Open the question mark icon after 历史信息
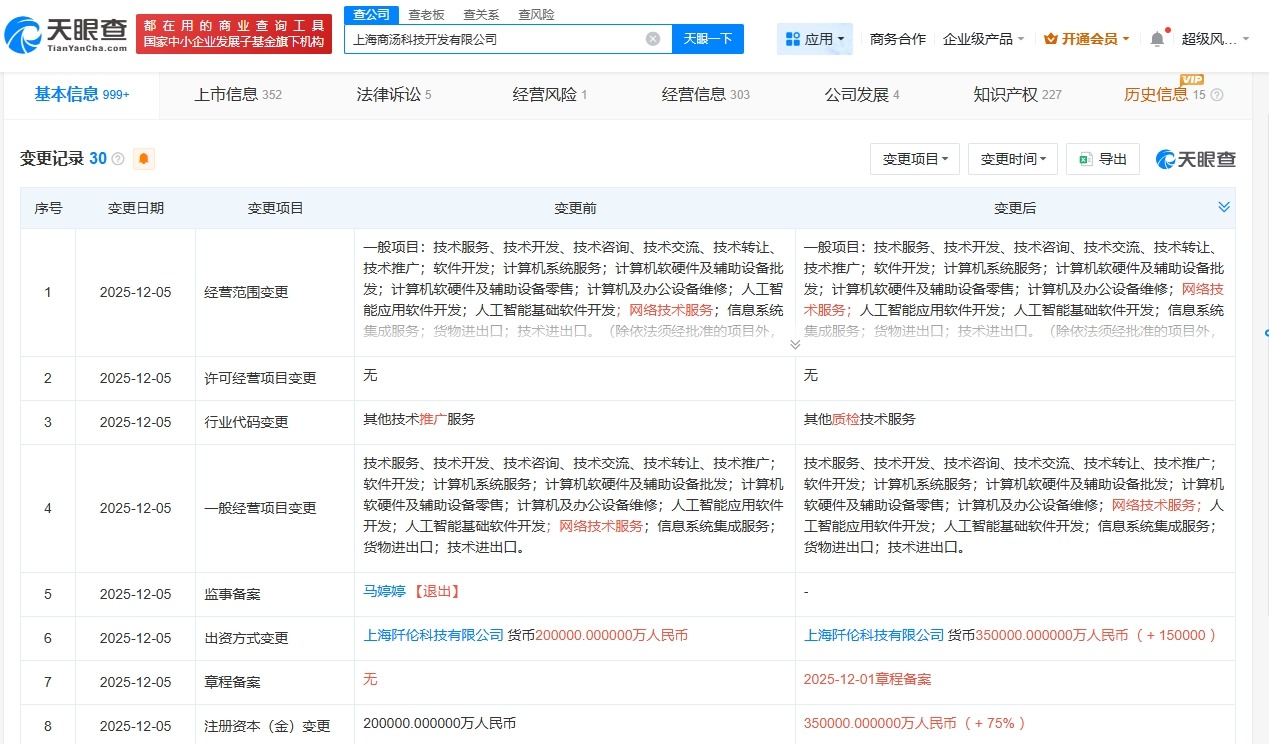 coord(1217,96)
